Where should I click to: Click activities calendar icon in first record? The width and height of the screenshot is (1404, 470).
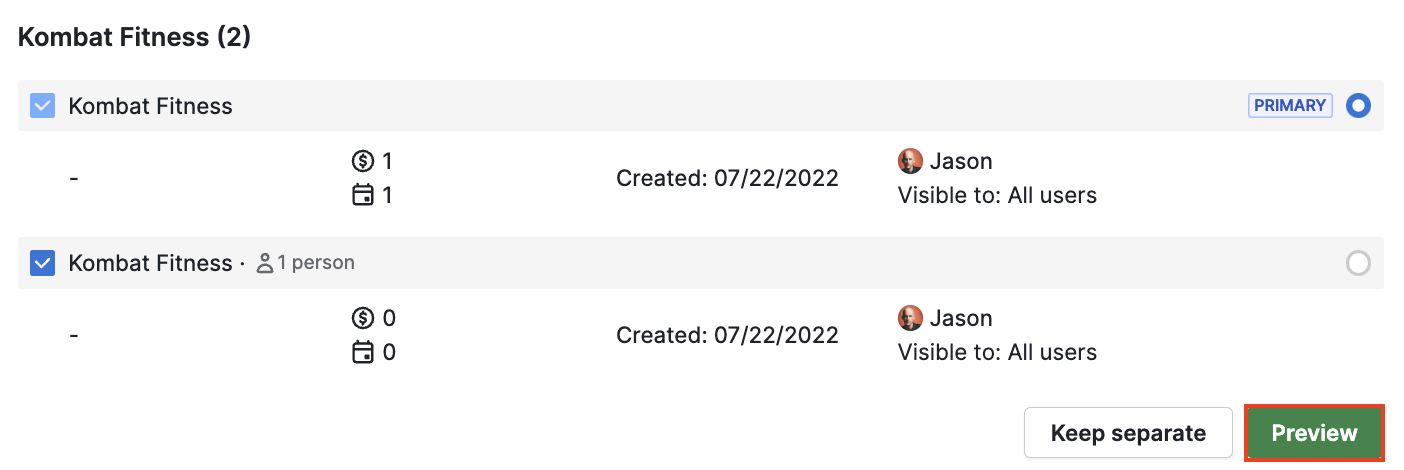[x=364, y=195]
